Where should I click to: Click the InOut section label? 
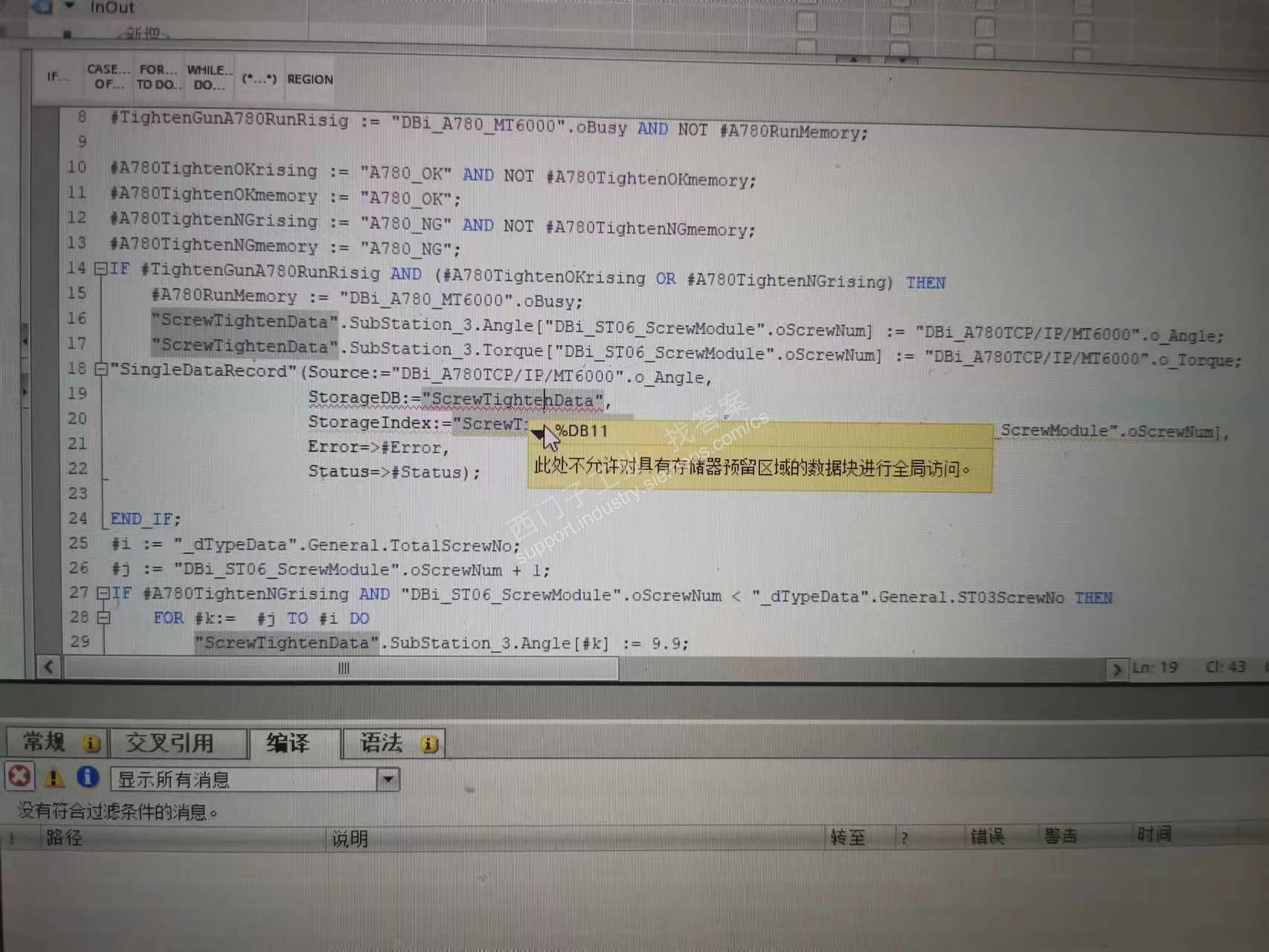tap(112, 7)
